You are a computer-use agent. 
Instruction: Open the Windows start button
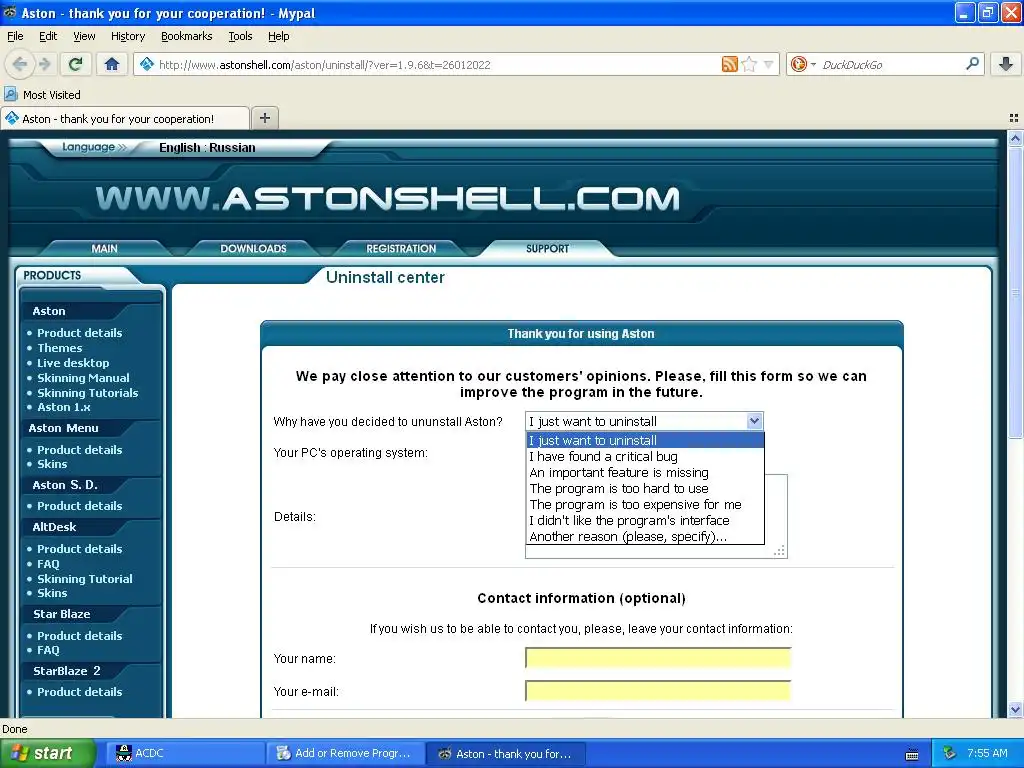click(x=48, y=753)
